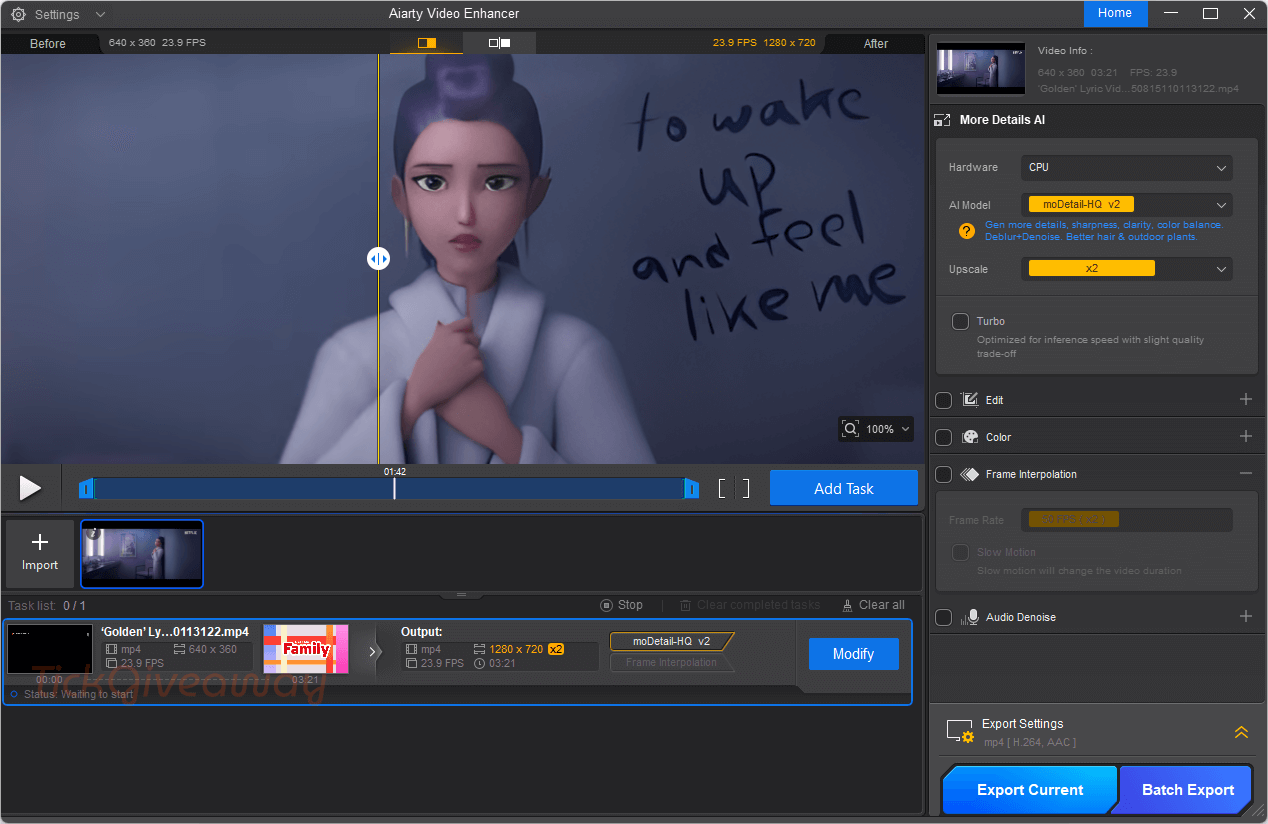Switch to side-by-side compare view
Screen dimensions: 1268x824
(499, 43)
